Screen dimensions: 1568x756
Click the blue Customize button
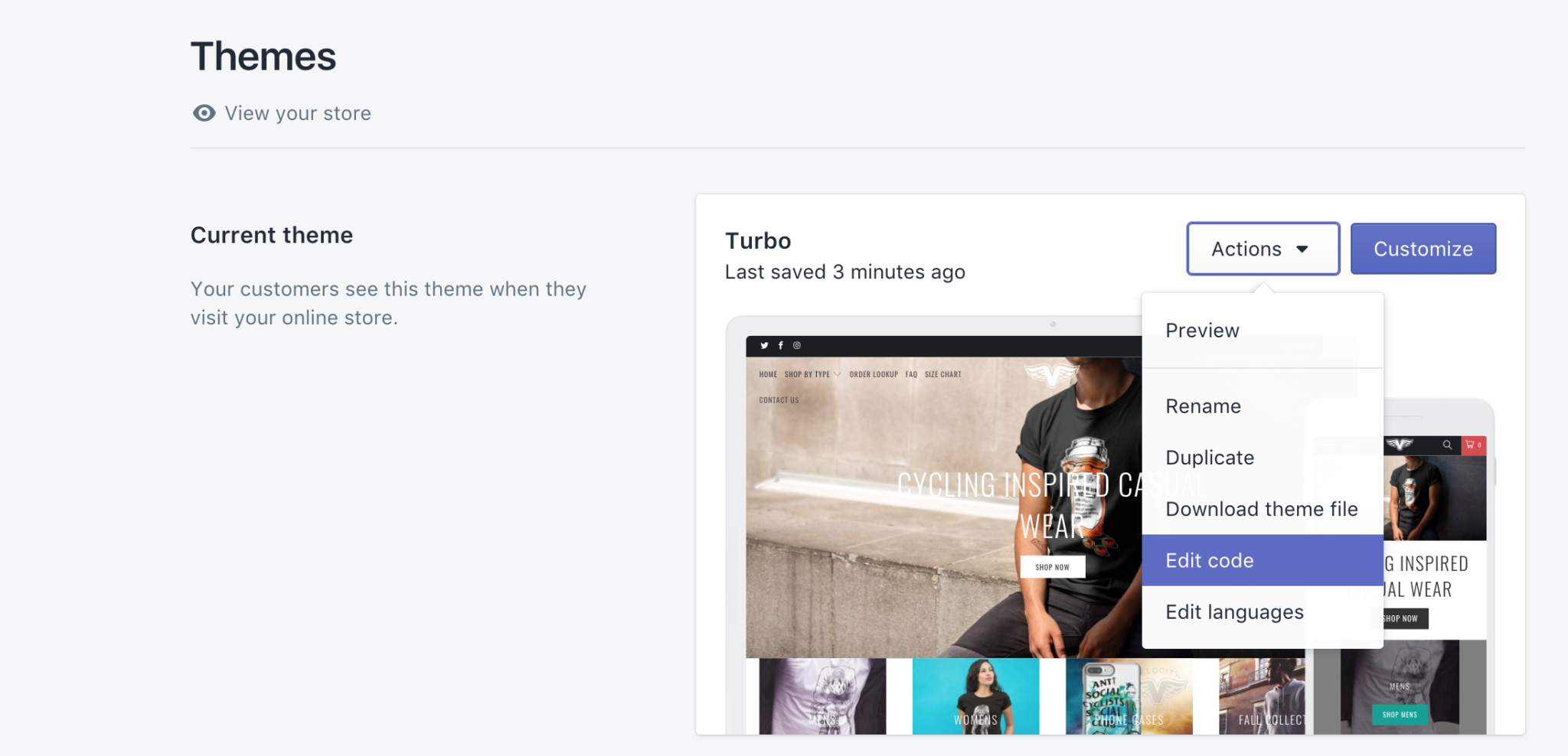1423,249
